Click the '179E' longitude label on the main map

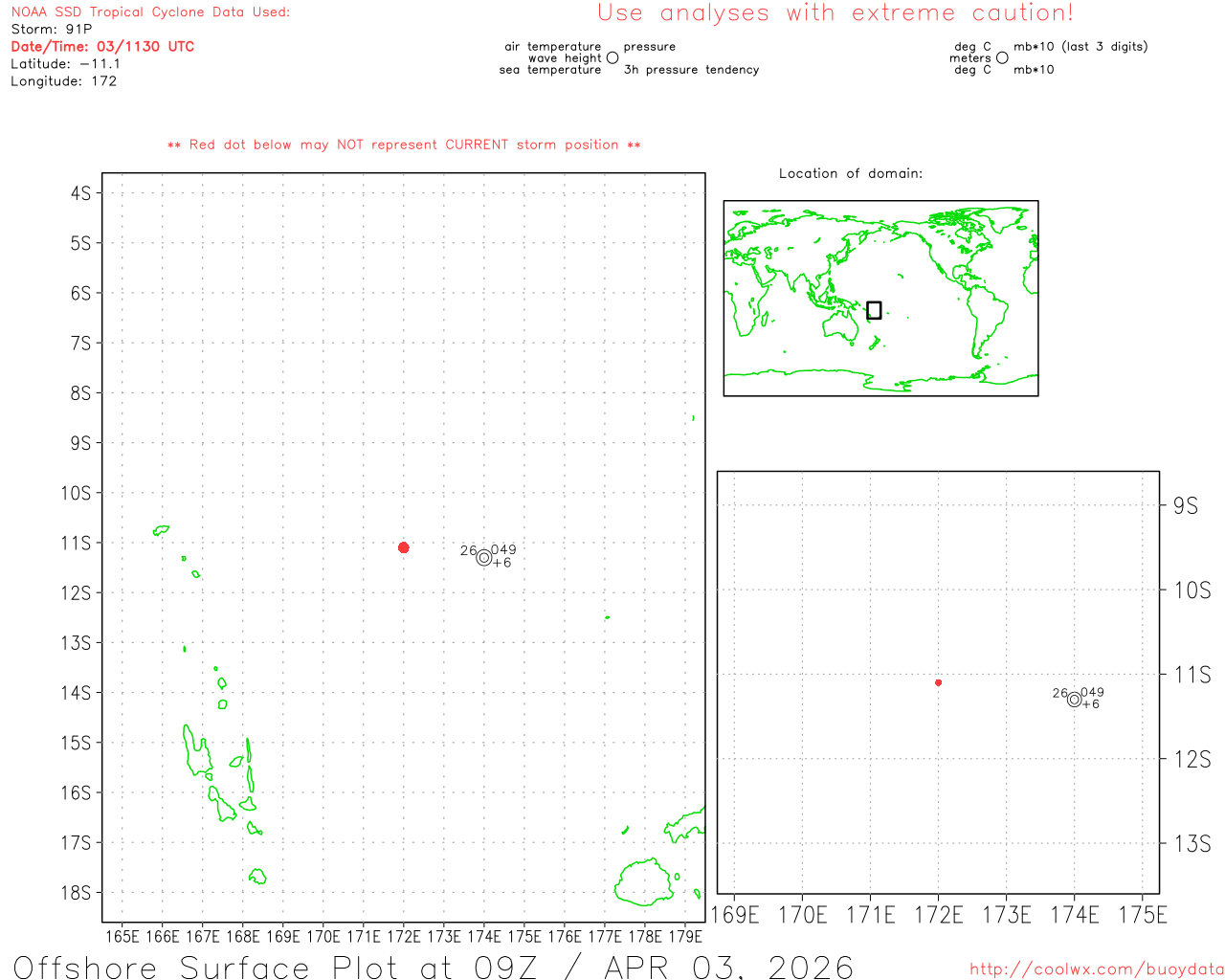coord(685,936)
